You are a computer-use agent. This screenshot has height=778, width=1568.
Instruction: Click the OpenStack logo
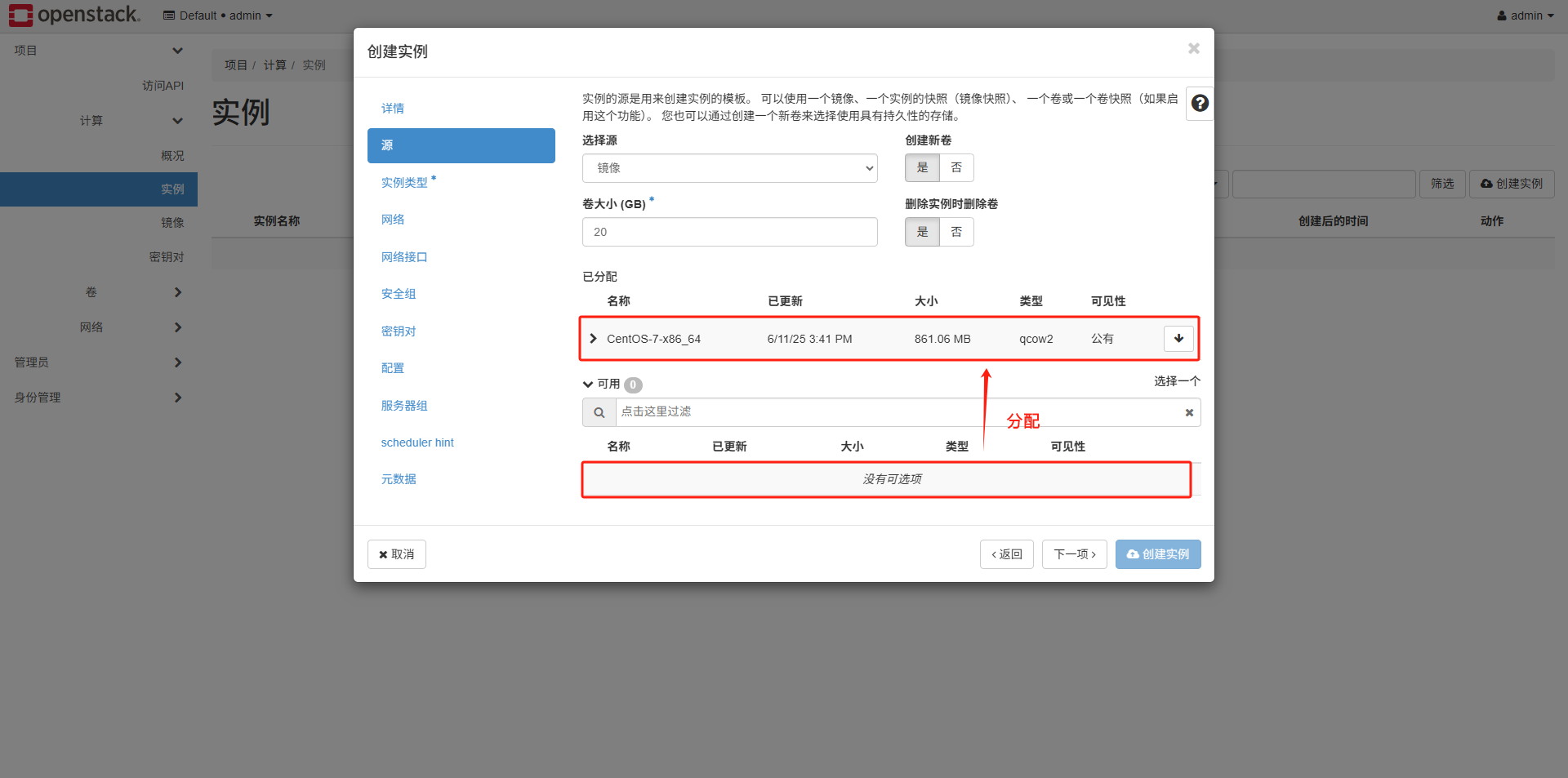74,15
